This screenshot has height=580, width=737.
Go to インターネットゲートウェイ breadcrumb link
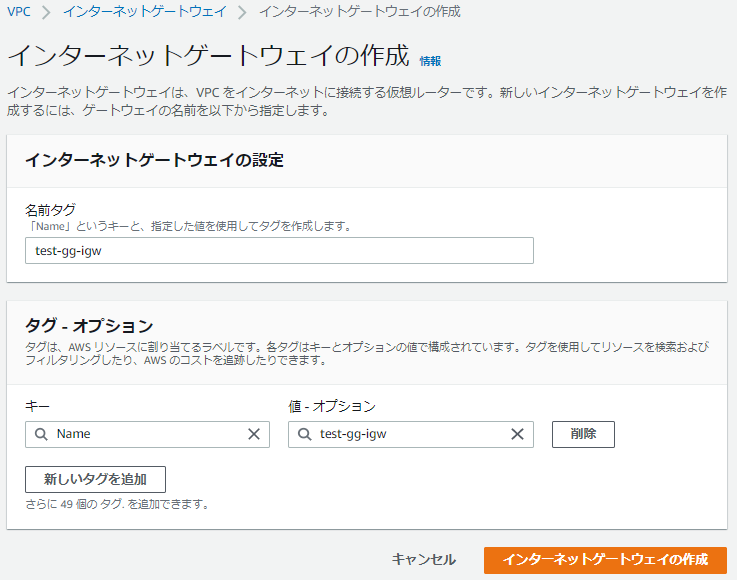(x=145, y=11)
